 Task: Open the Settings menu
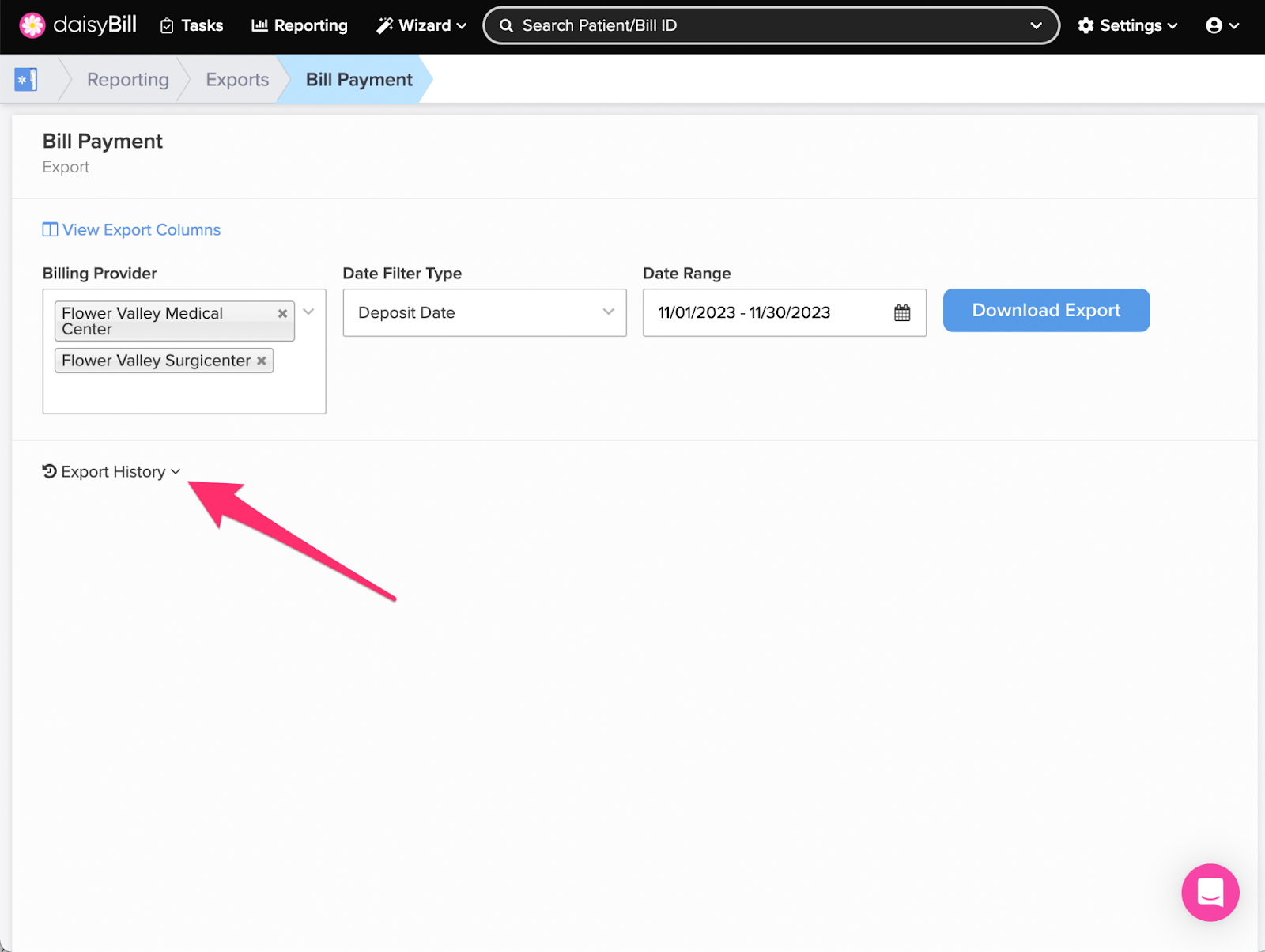[x=1127, y=25]
